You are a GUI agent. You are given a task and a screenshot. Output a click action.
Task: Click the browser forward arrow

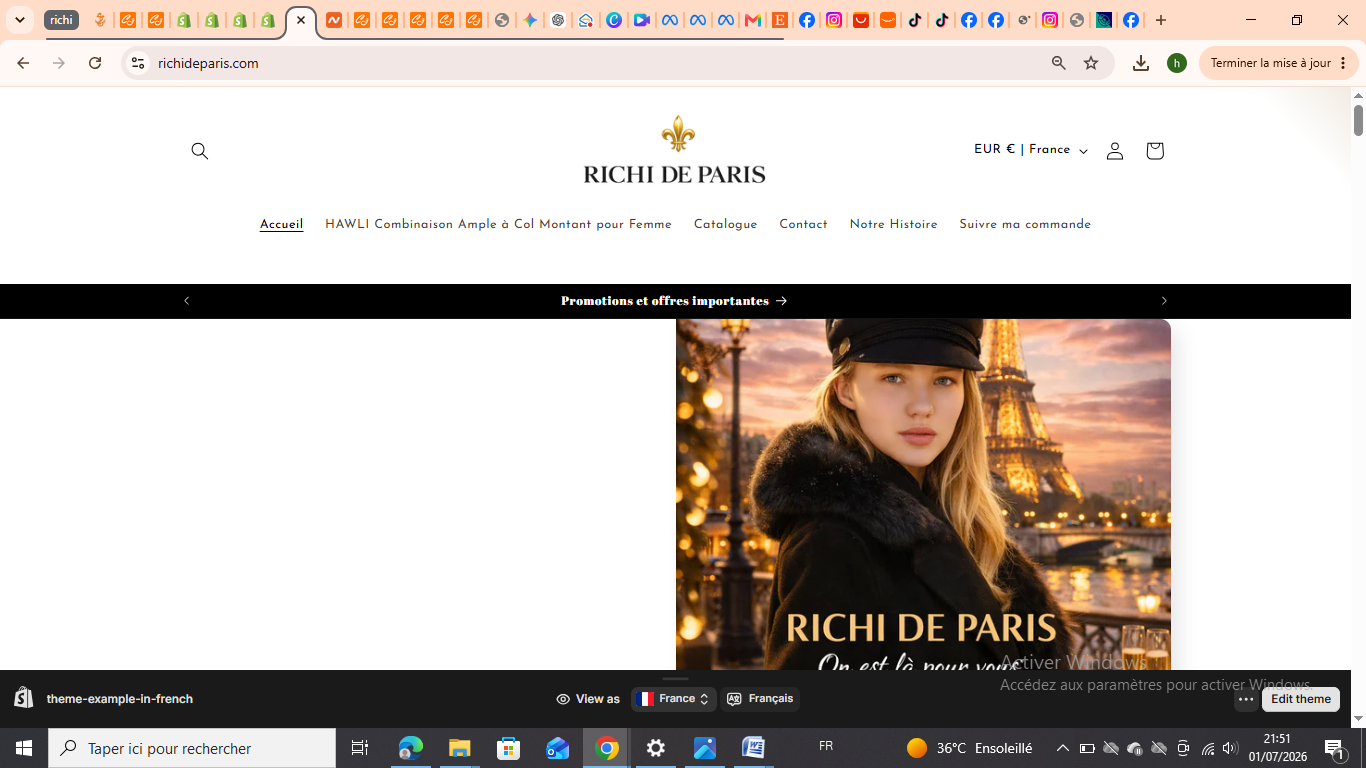coord(59,63)
